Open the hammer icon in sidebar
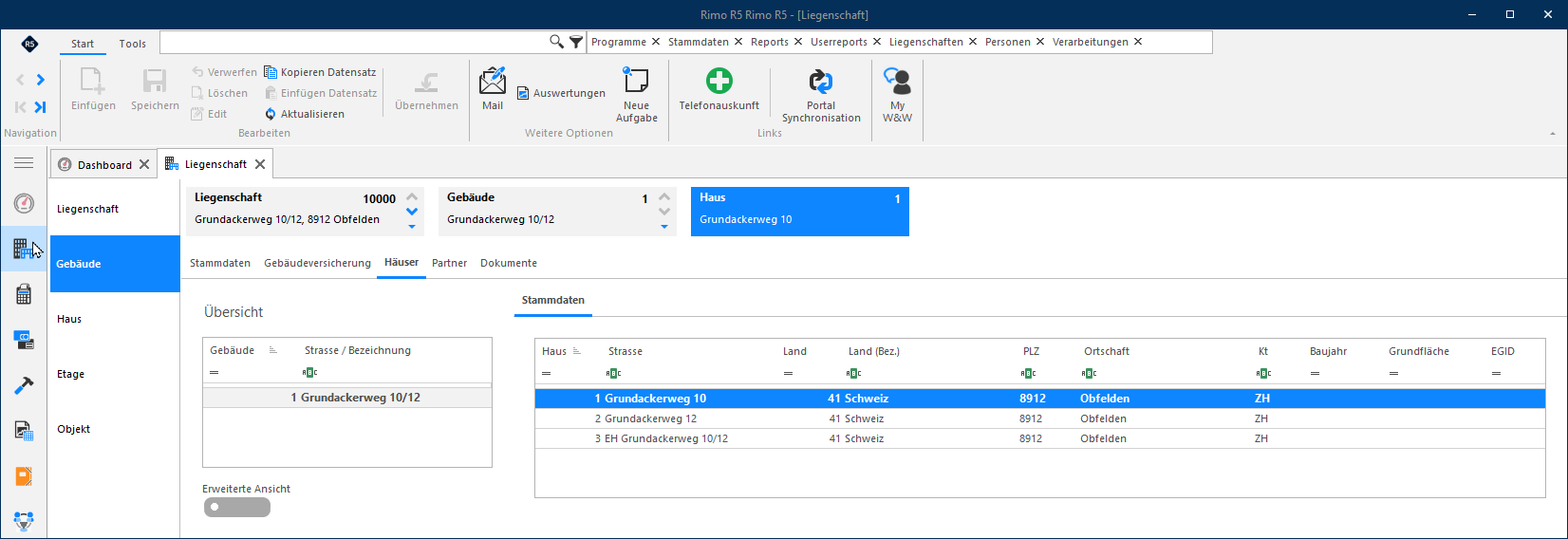The height and width of the screenshot is (539, 1568). click(24, 385)
